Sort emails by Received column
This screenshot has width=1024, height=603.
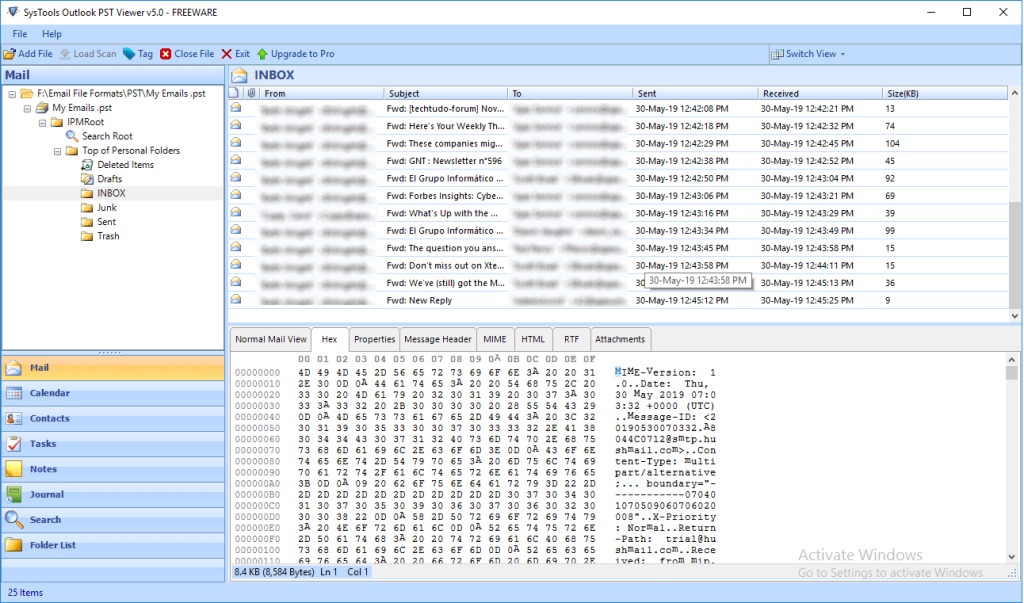click(820, 93)
